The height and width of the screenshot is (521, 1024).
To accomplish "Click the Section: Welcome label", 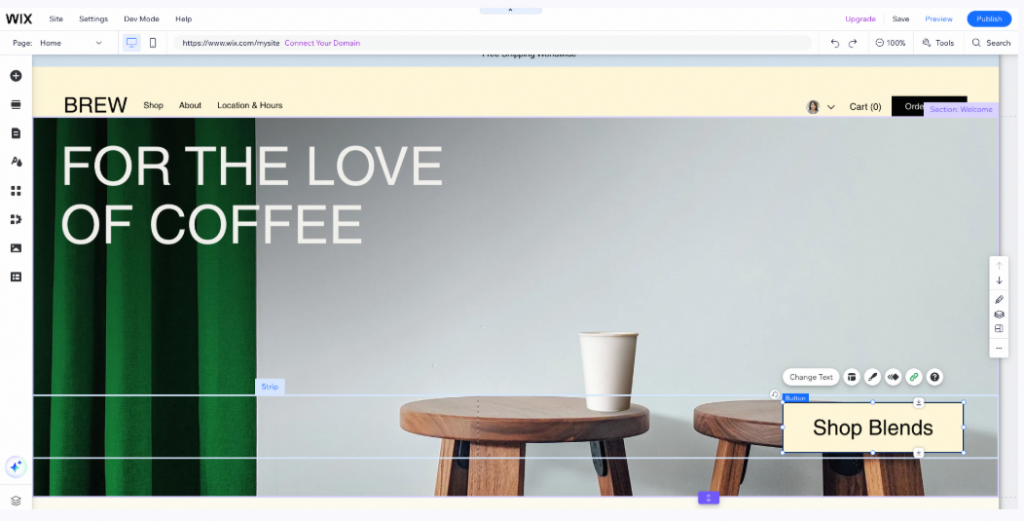I will [x=961, y=110].
